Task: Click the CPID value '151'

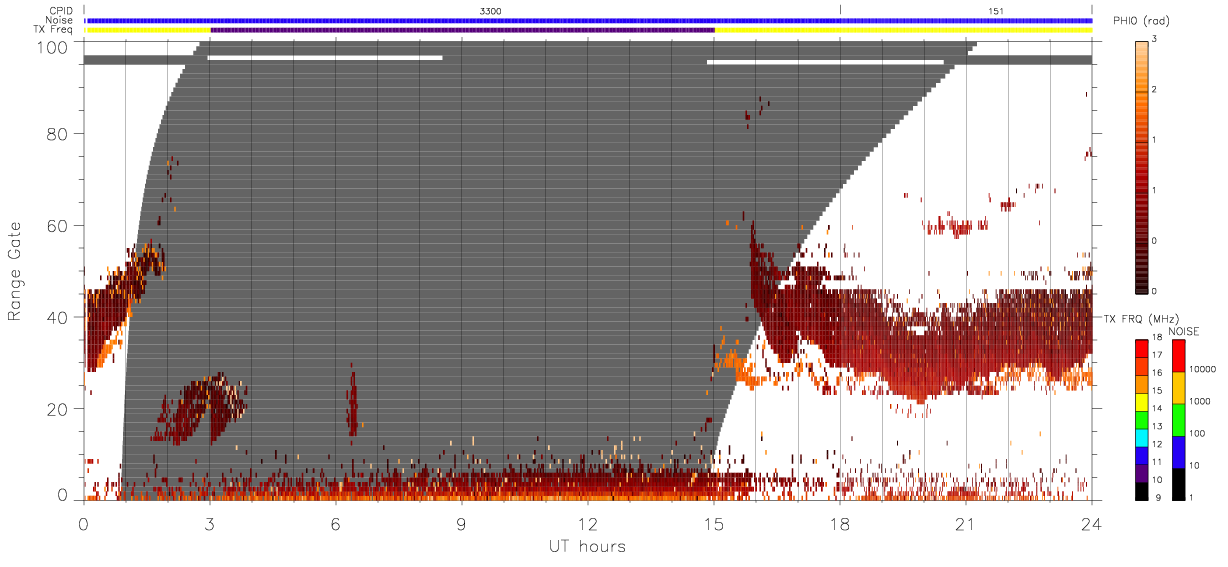Action: point(996,10)
